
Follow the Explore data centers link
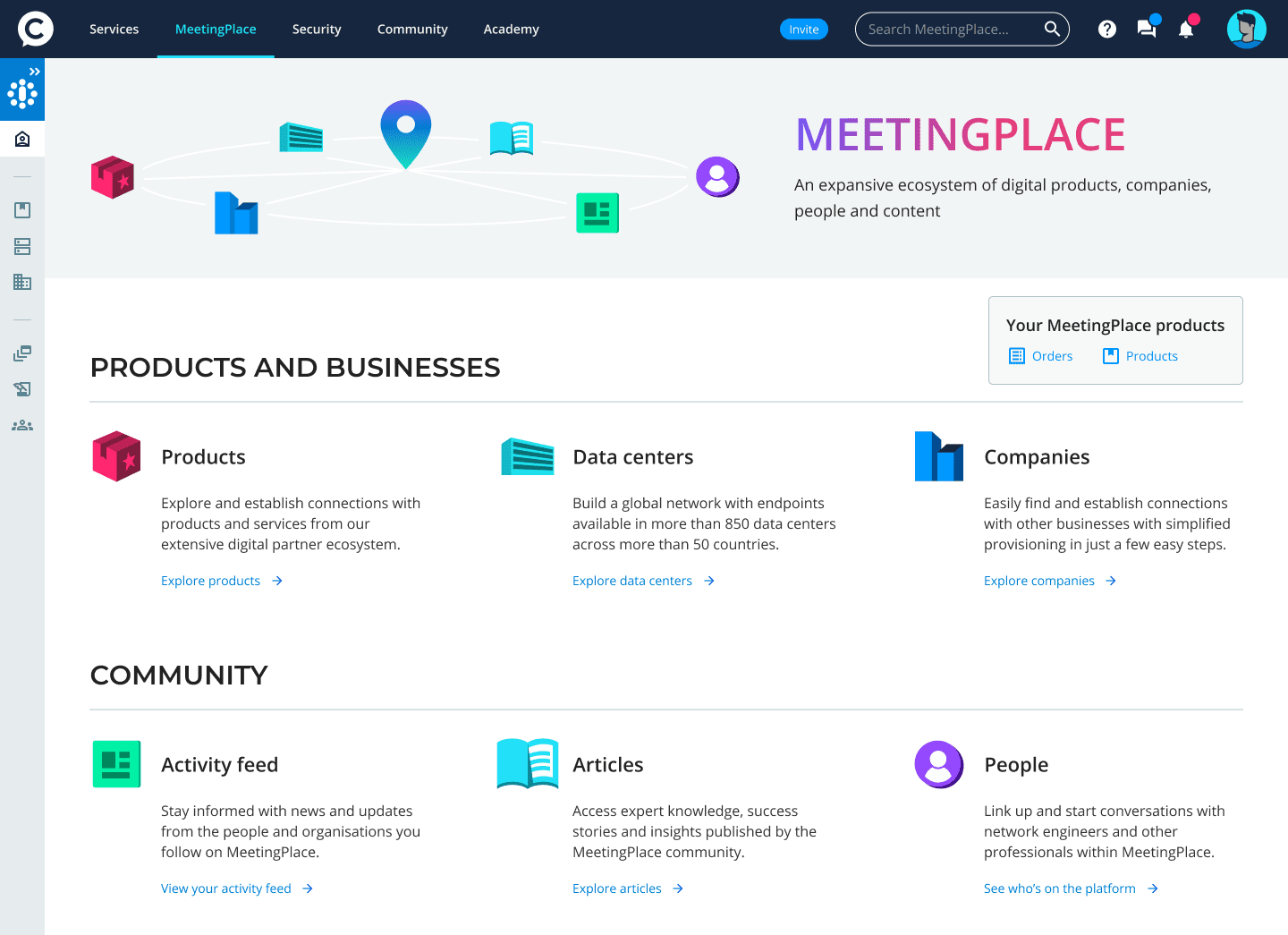tap(632, 581)
